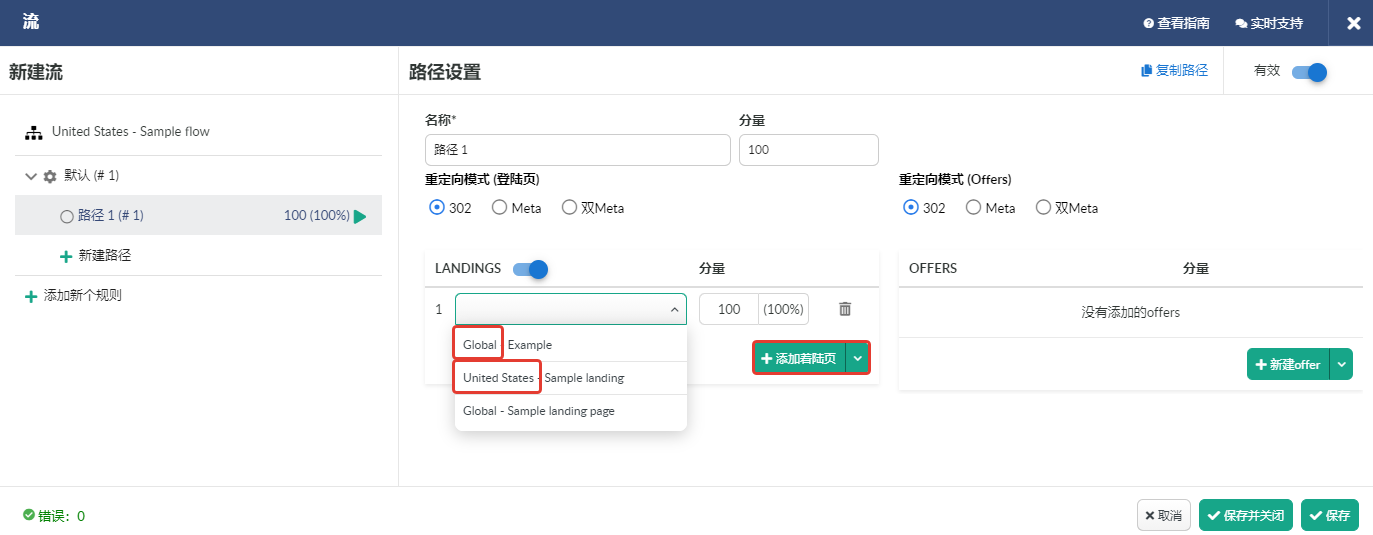Click the 添加着陆页 button
Viewport: 1373px width, 535px height.
click(x=799, y=358)
